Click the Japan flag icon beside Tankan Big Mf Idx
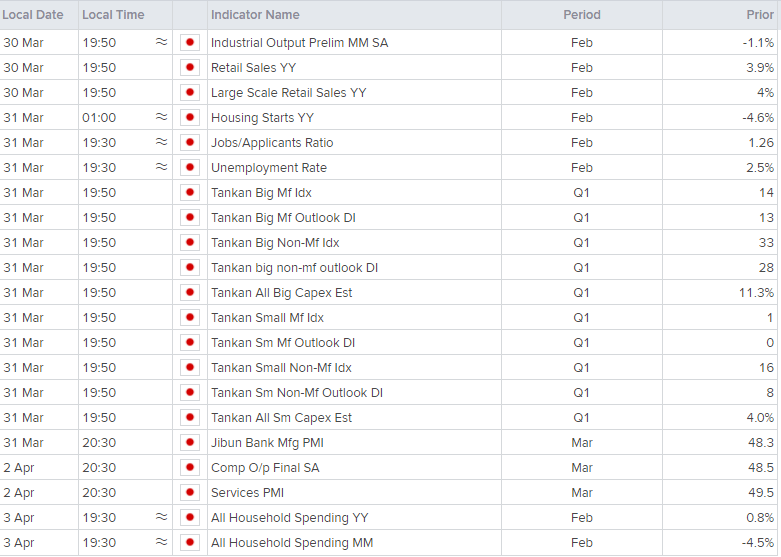Image resolution: width=781 pixels, height=557 pixels. click(x=190, y=192)
